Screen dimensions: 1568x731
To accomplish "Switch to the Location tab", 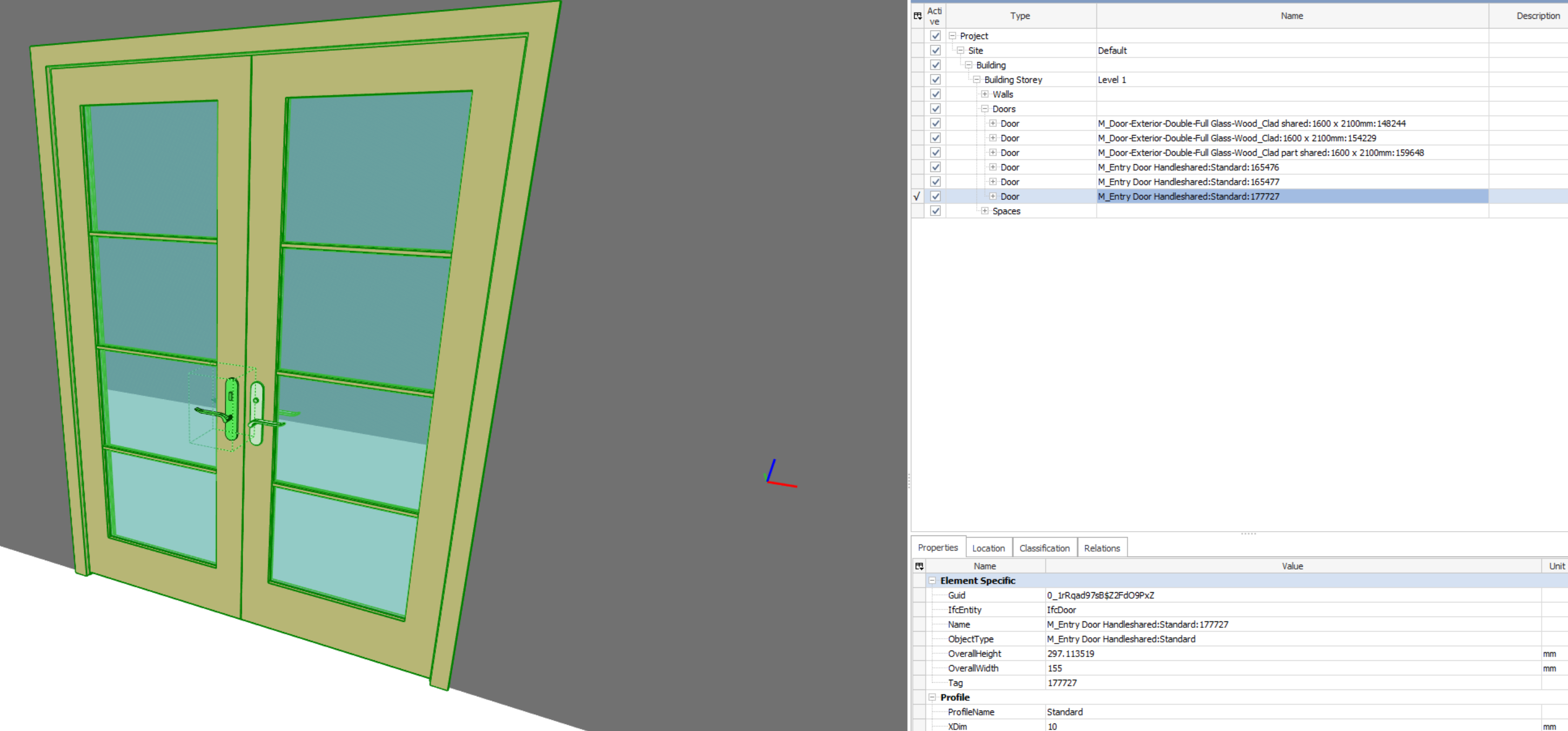I will point(989,547).
